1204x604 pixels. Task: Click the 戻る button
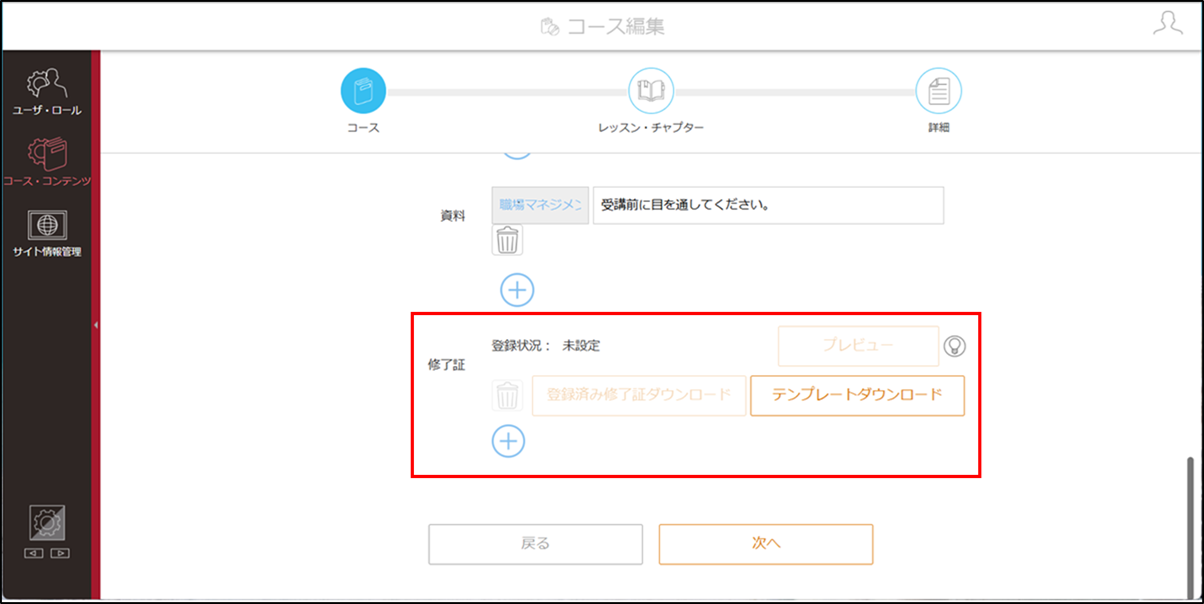coord(536,544)
